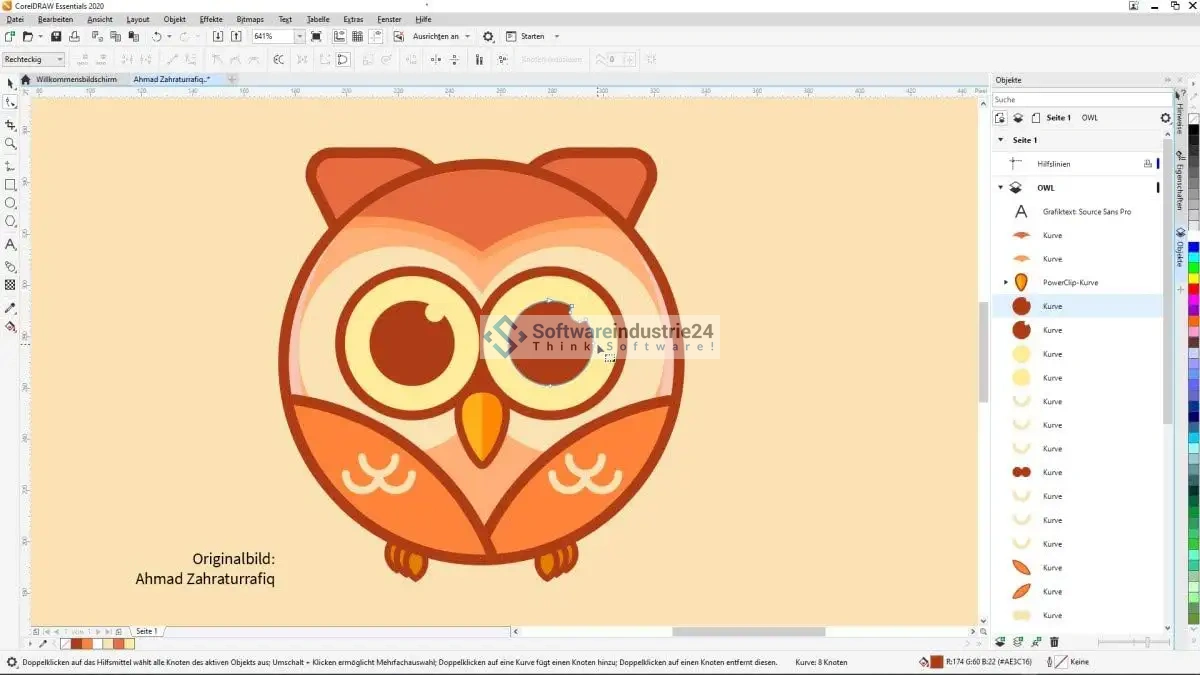Screen dimensions: 1200x675
Task: Click the Save icon in toolbar
Action: click(56, 37)
